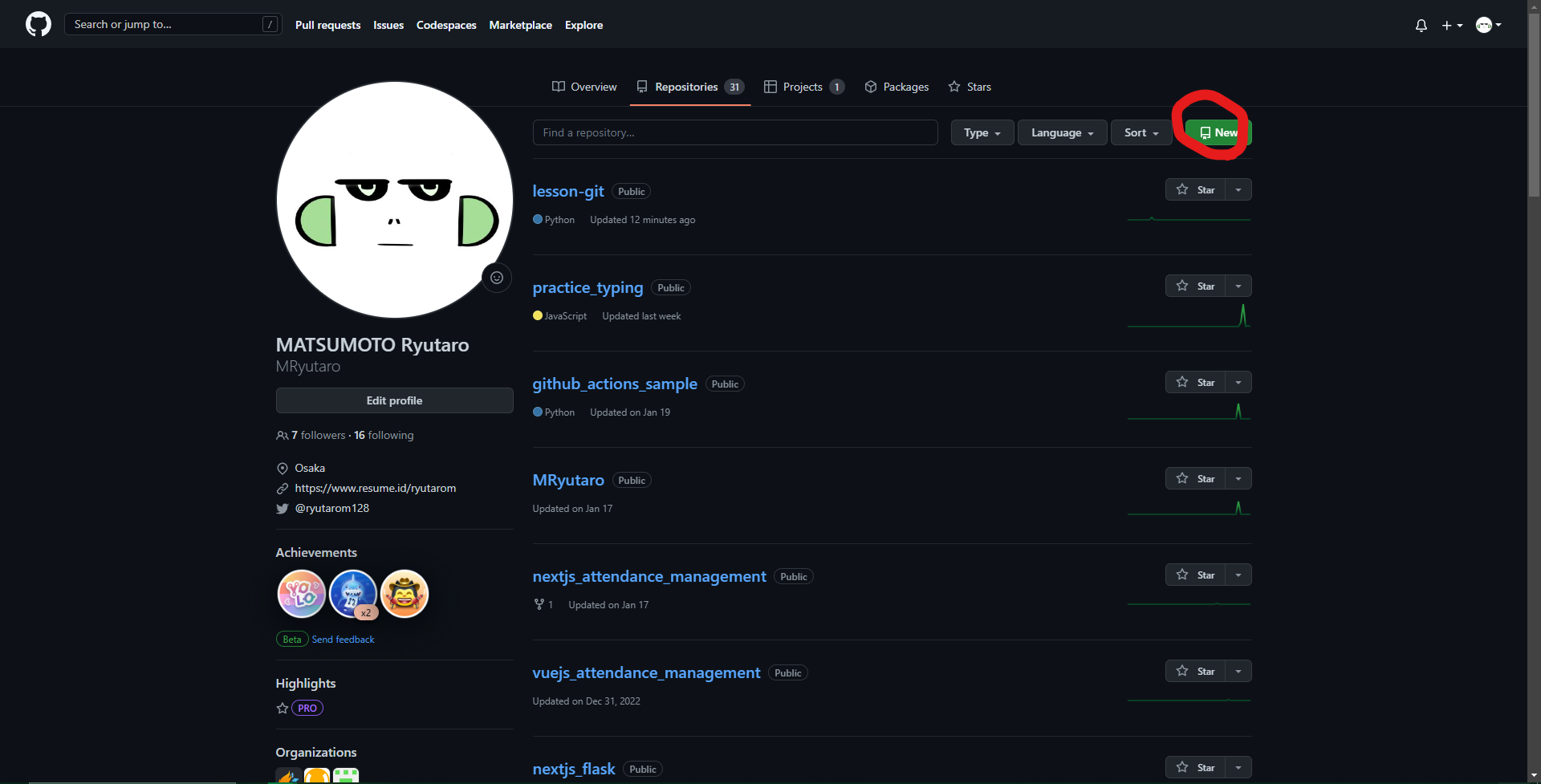Click the smiley status icon on the avatar
This screenshot has height=784, width=1541.
pos(496,277)
